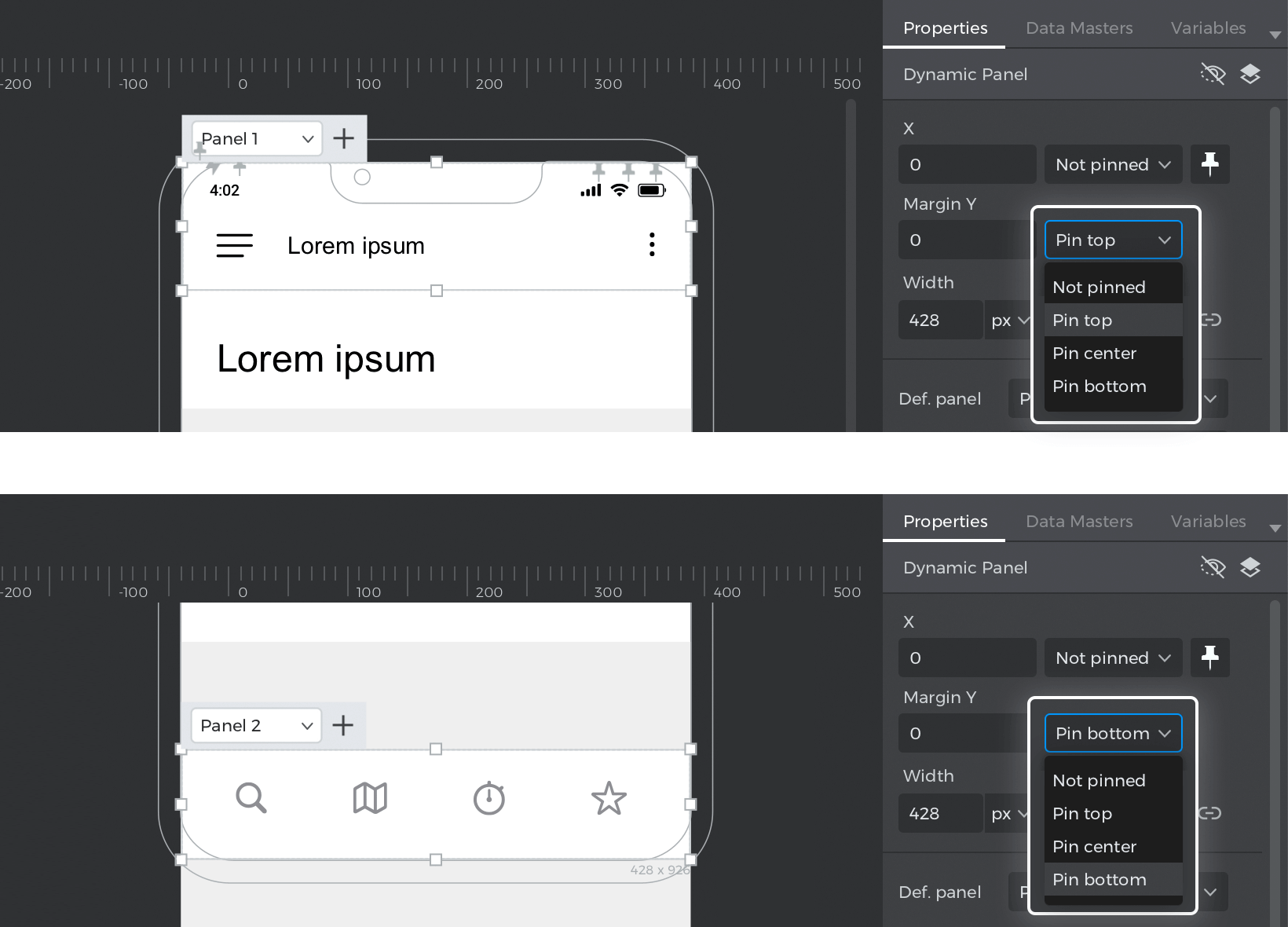The width and height of the screenshot is (1288, 927).
Task: Select Pin center in lower Margin Y list
Action: [x=1114, y=846]
